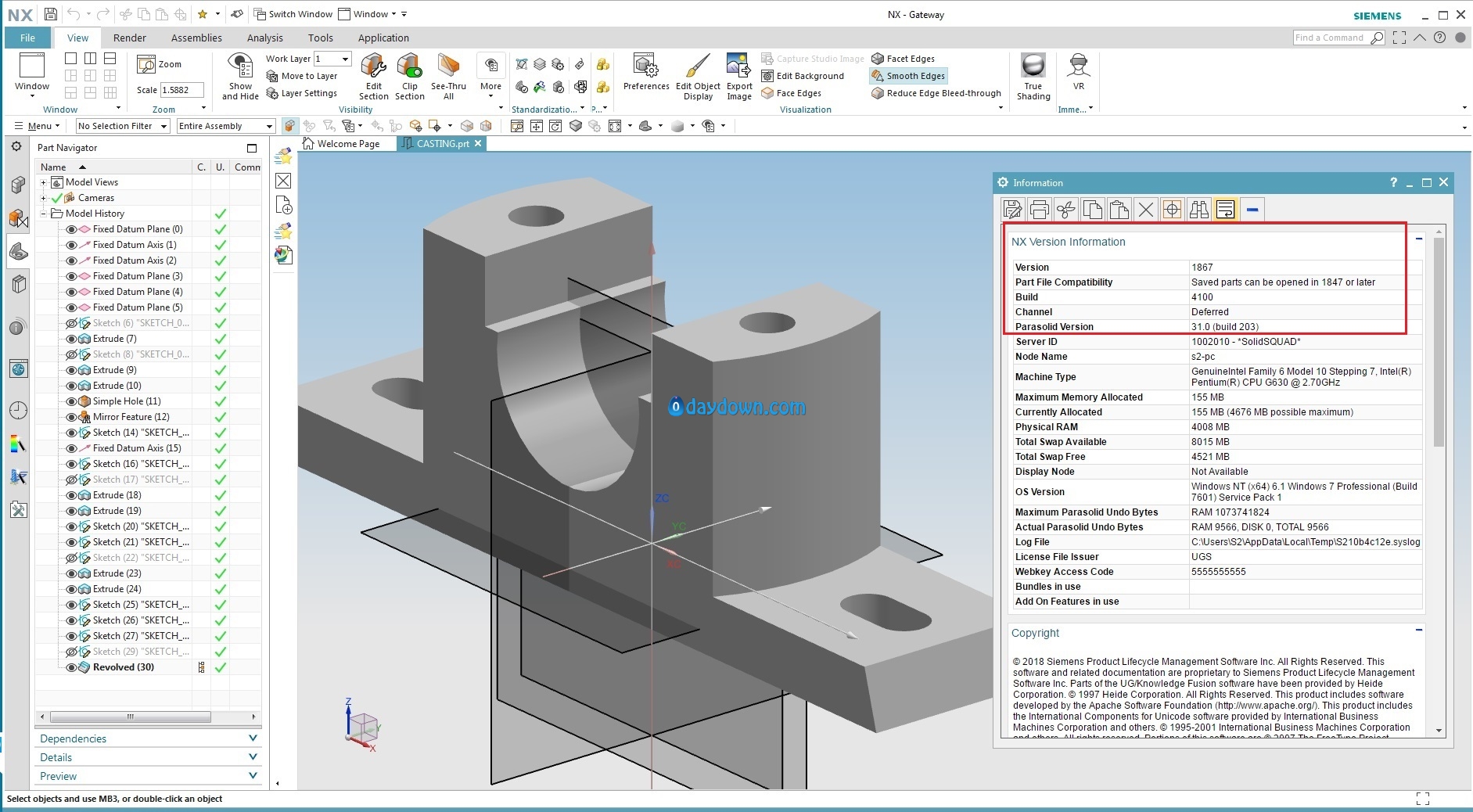The height and width of the screenshot is (812, 1473).
Task: Open the Web Browser globe sidebar icon
Action: point(18,369)
